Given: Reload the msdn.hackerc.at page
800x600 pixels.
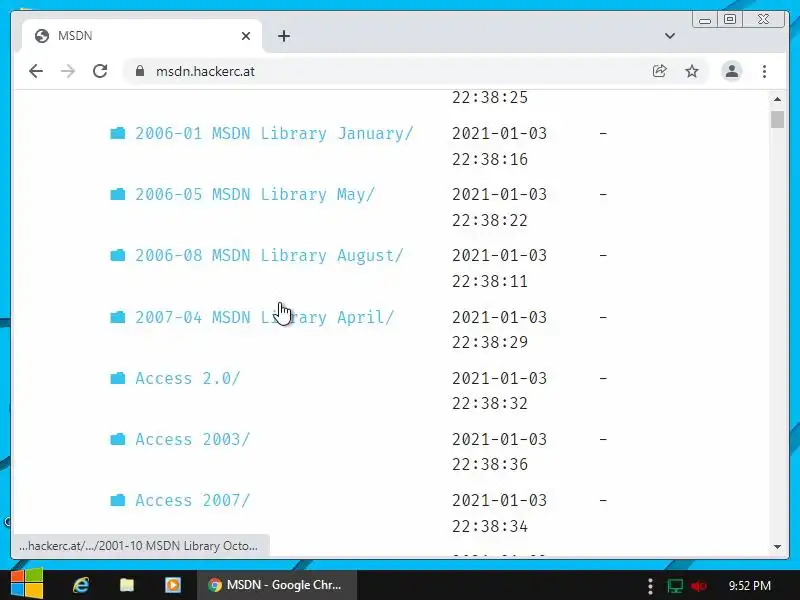Looking at the screenshot, I should point(100,71).
